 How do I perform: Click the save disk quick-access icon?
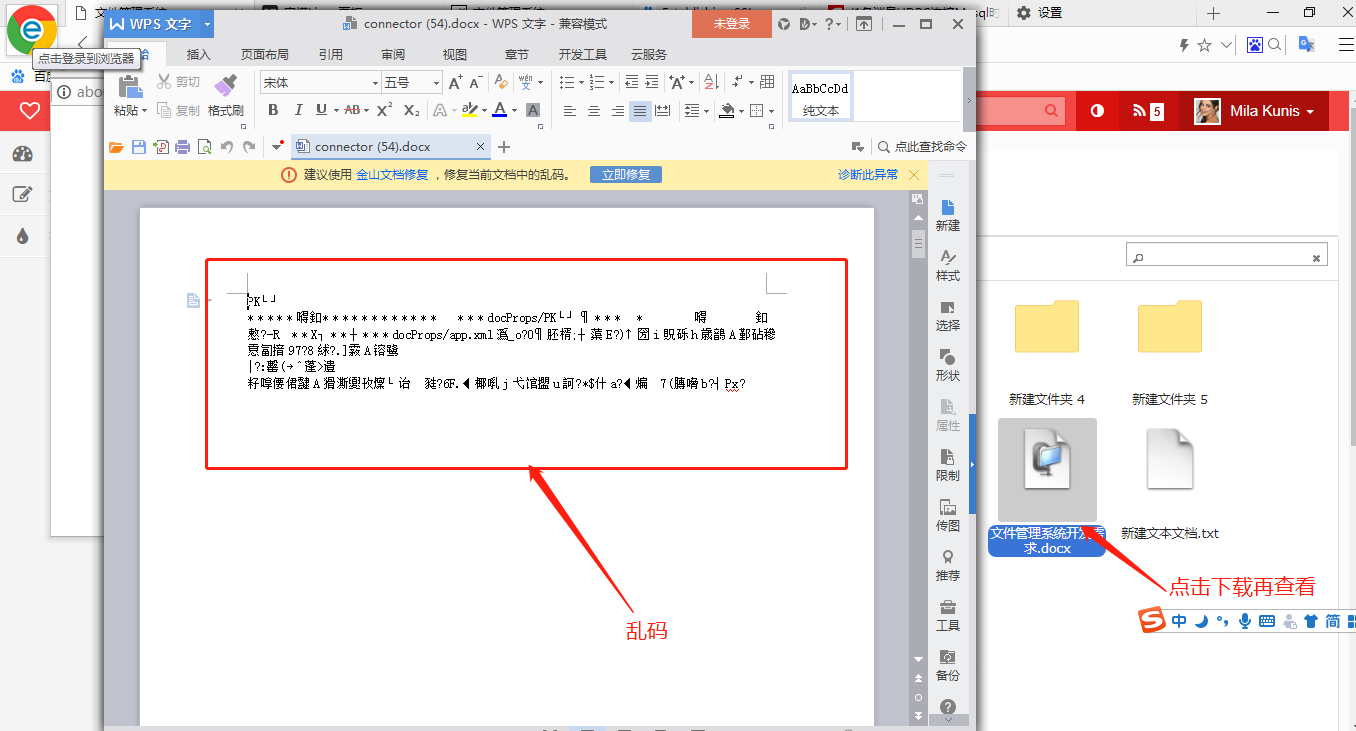(x=139, y=148)
